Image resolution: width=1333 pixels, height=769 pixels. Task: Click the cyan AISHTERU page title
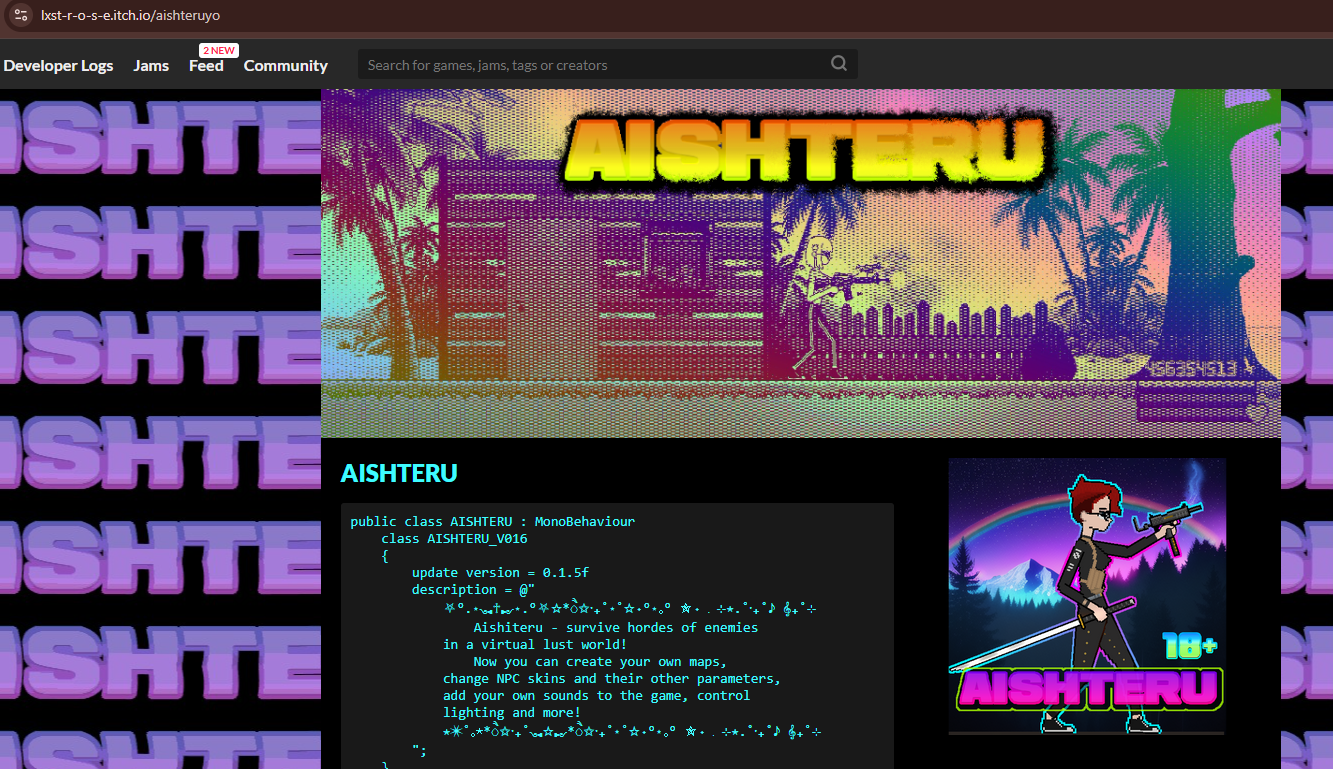click(x=399, y=472)
